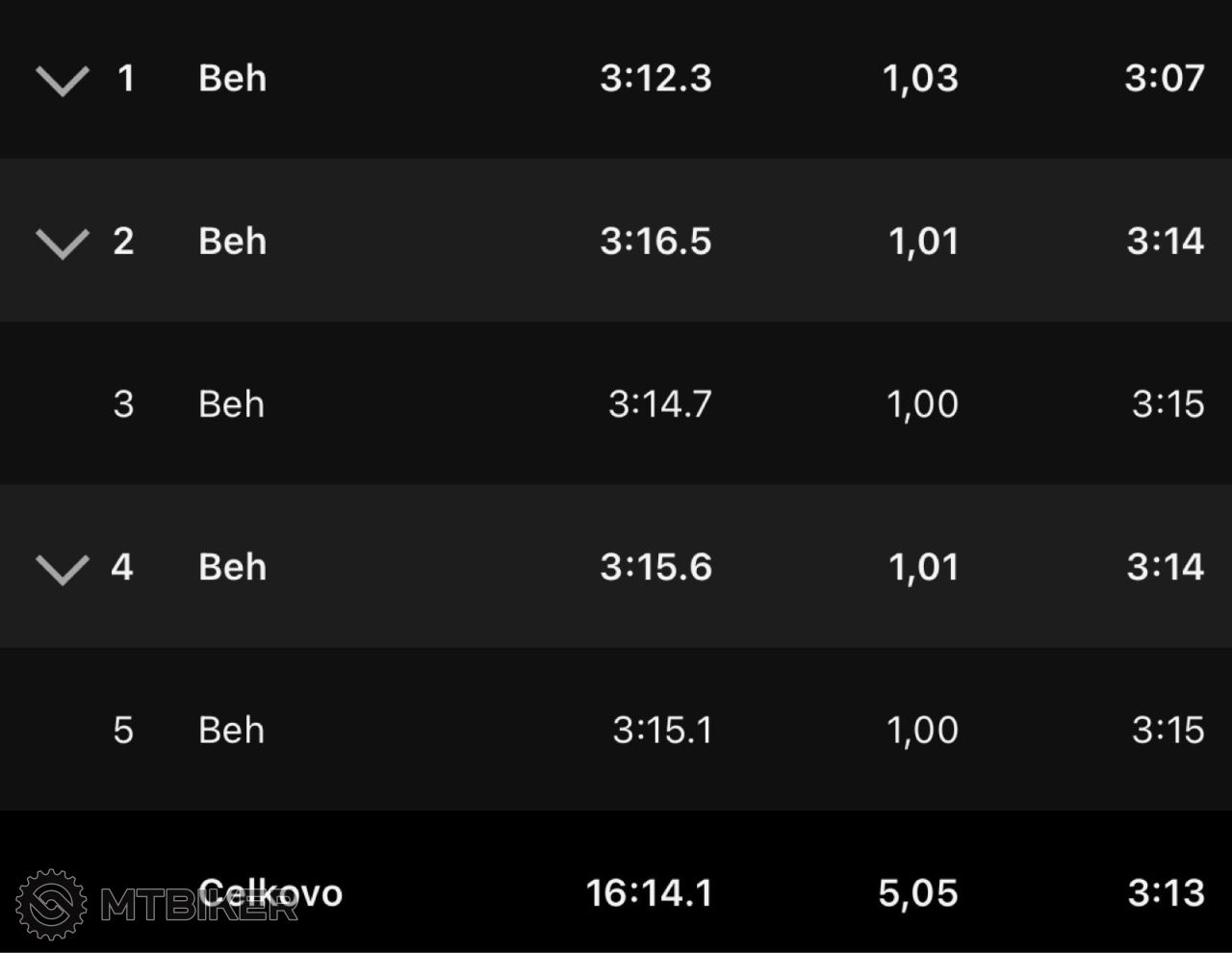Viewport: 1232px width, 953px height.
Task: Expand lap 4 chevron arrow
Action: [63, 570]
